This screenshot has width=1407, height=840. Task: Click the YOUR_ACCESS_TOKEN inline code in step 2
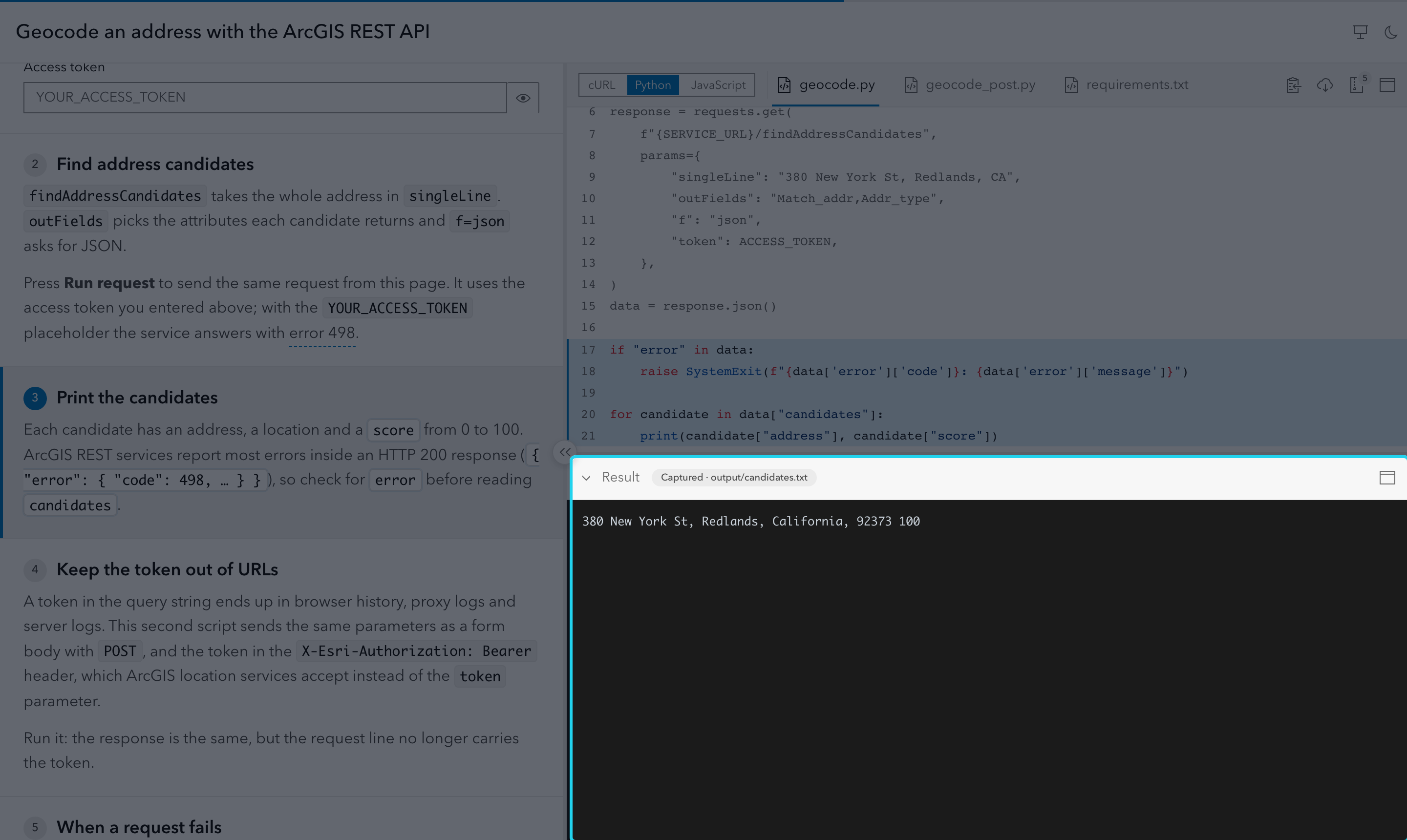(x=398, y=308)
